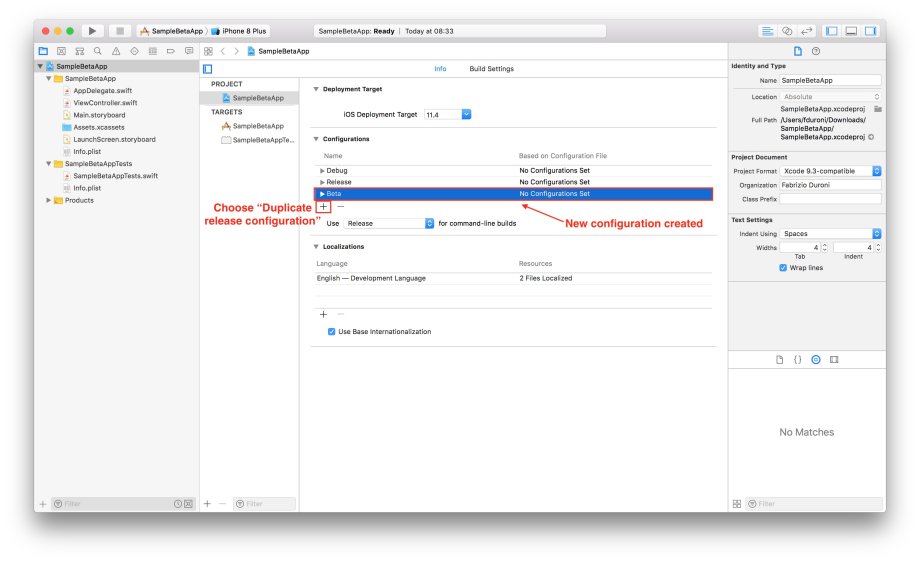The width and height of the screenshot is (920, 561).
Task: Switch to the Version editor
Action: 807,31
